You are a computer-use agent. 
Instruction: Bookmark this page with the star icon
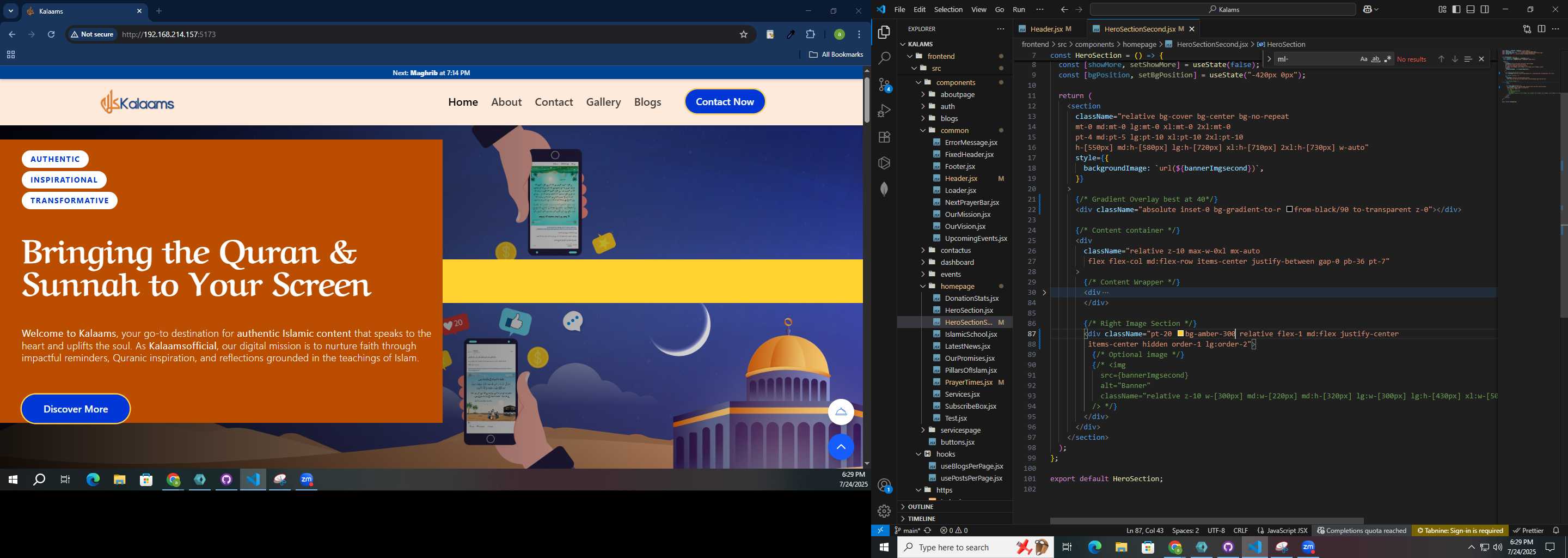743,35
